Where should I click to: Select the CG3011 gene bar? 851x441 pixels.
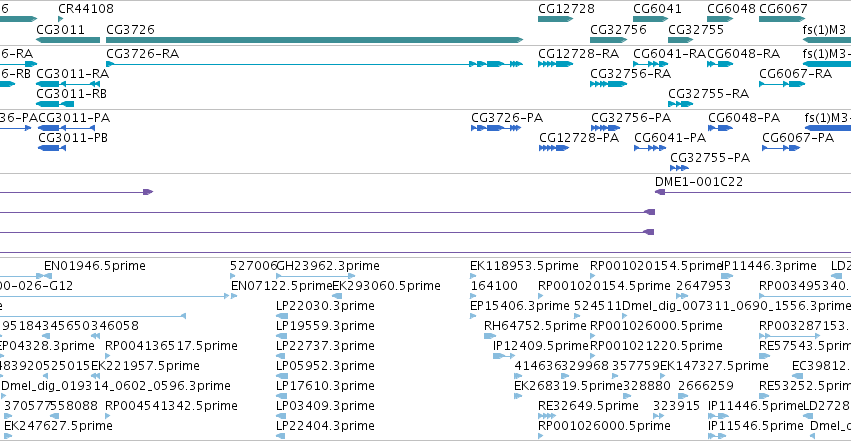pyautogui.click(x=68, y=40)
